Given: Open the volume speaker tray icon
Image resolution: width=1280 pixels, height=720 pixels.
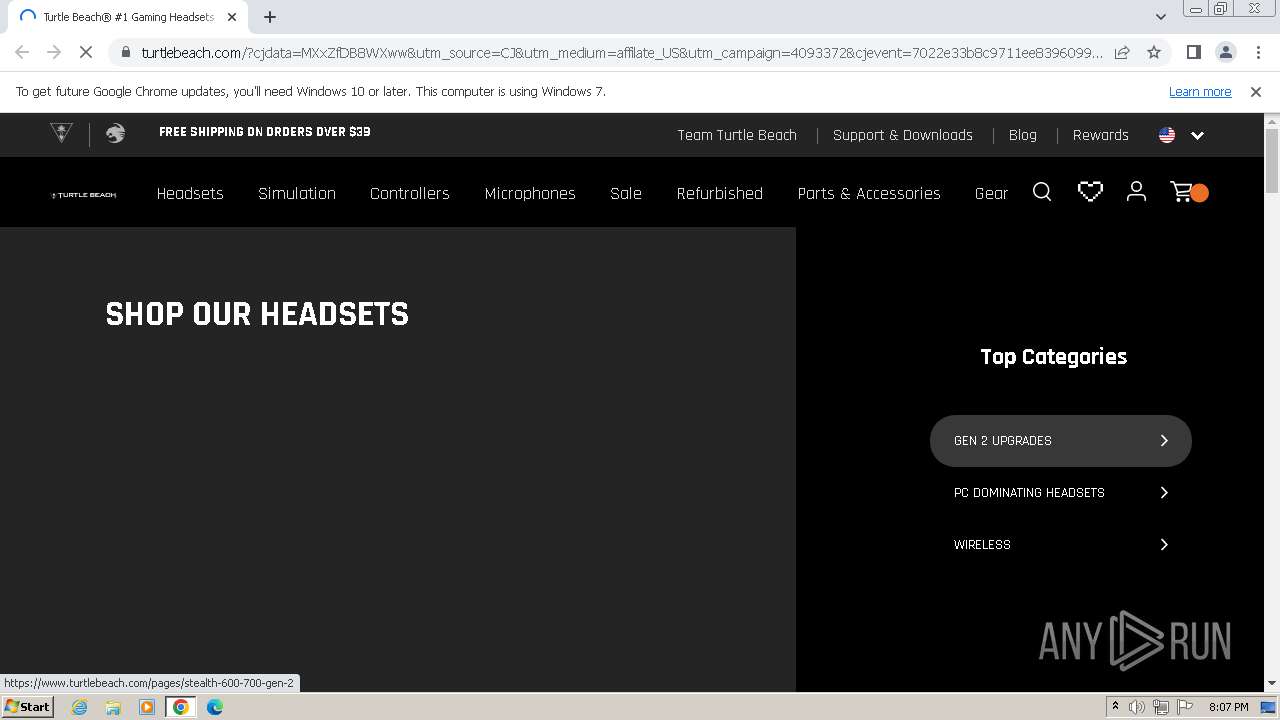Looking at the screenshot, I should 1137,707.
